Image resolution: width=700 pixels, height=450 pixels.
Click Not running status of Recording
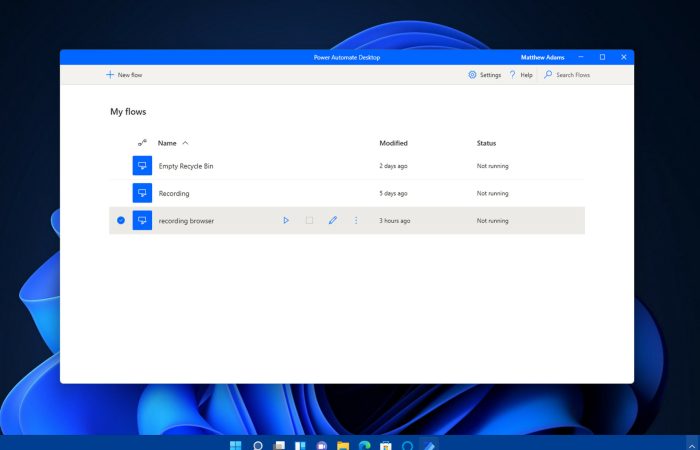click(492, 193)
